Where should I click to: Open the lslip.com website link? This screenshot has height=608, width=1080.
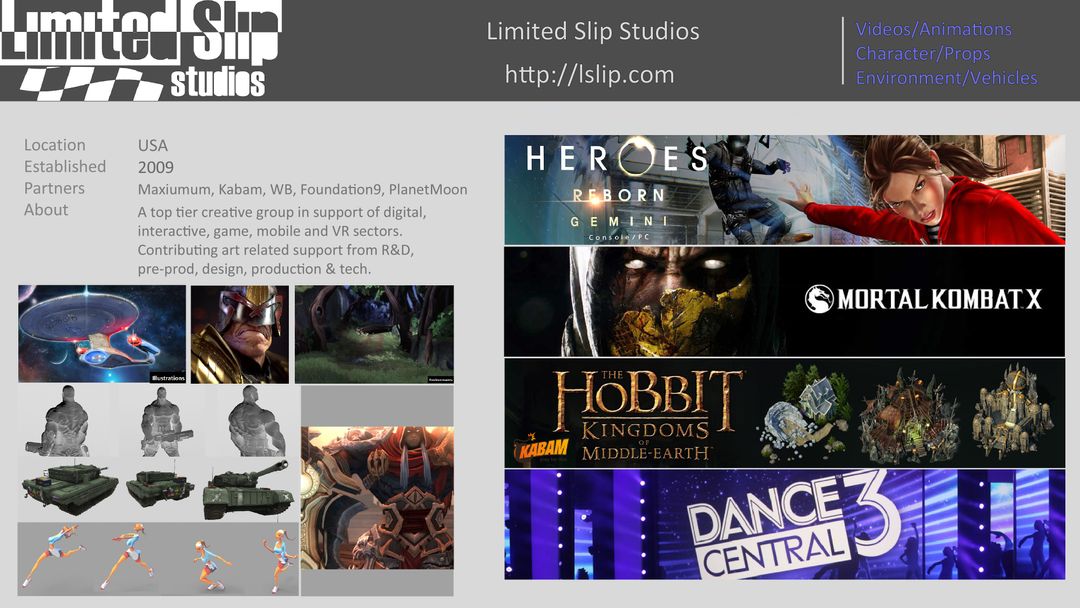pos(590,75)
